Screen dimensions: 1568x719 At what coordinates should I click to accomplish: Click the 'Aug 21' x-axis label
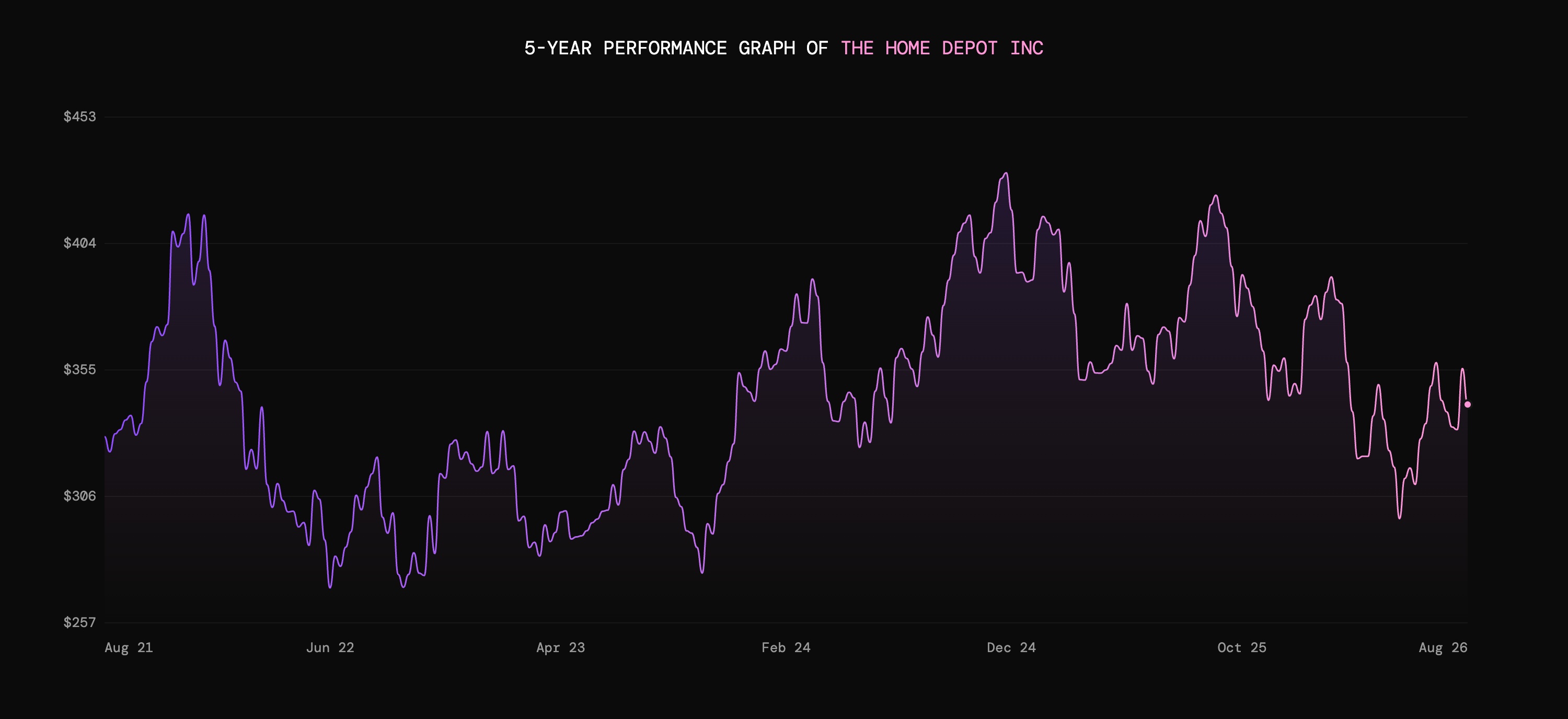pos(129,647)
